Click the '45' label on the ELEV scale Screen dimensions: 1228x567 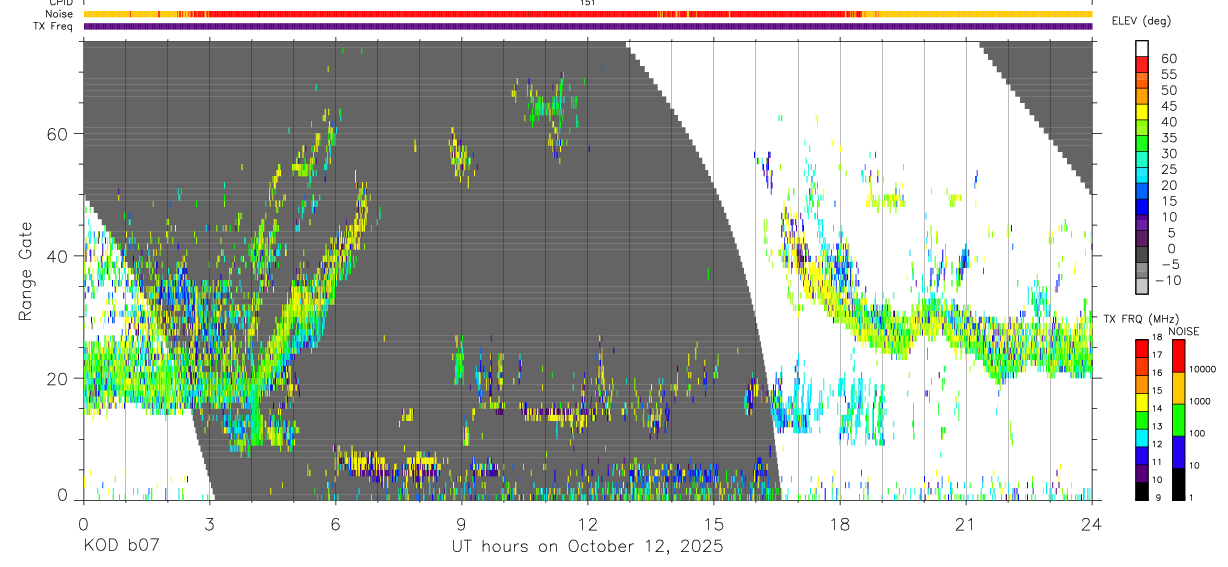click(1167, 106)
